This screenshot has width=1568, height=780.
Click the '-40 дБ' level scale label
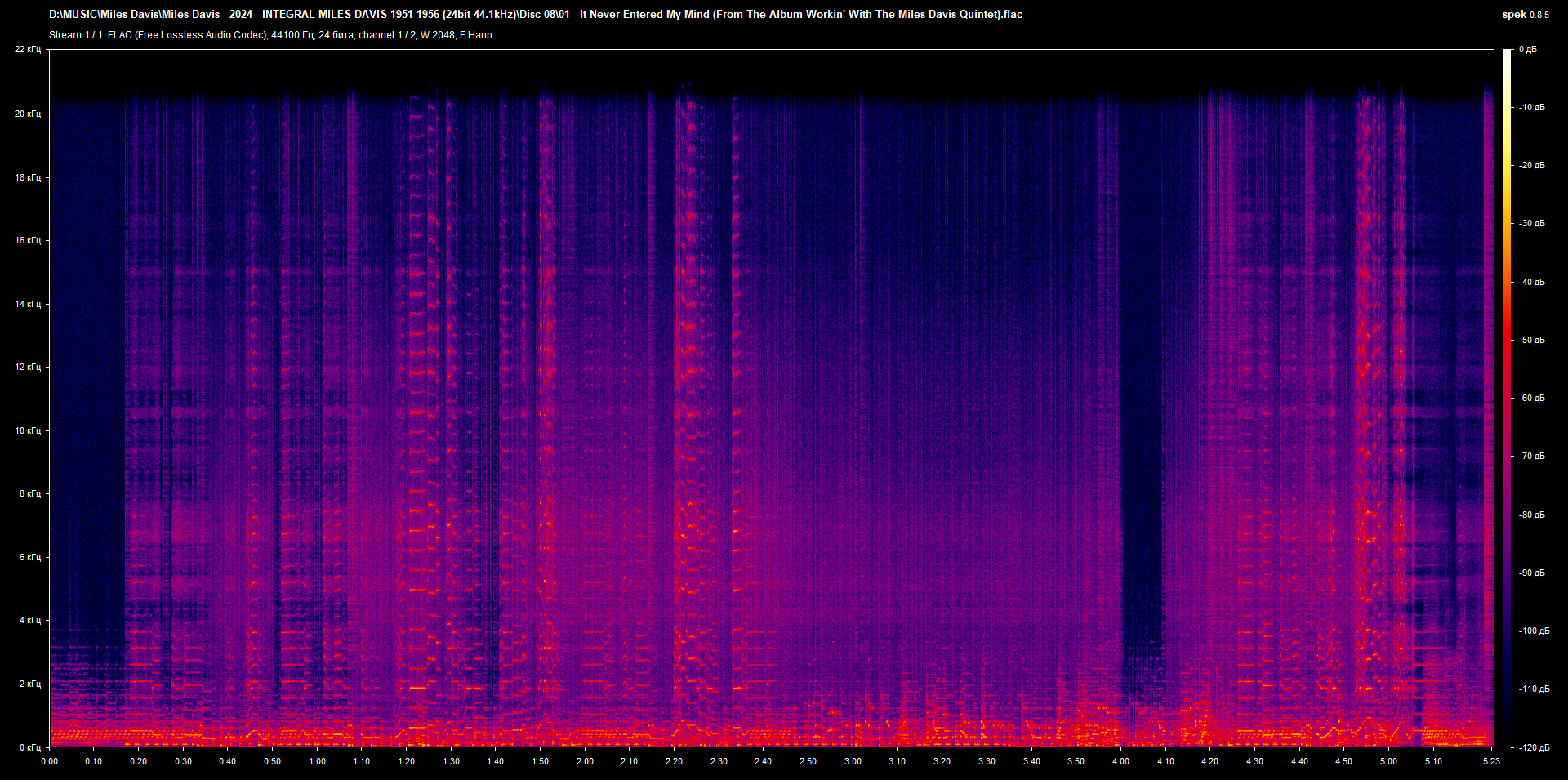(1532, 283)
